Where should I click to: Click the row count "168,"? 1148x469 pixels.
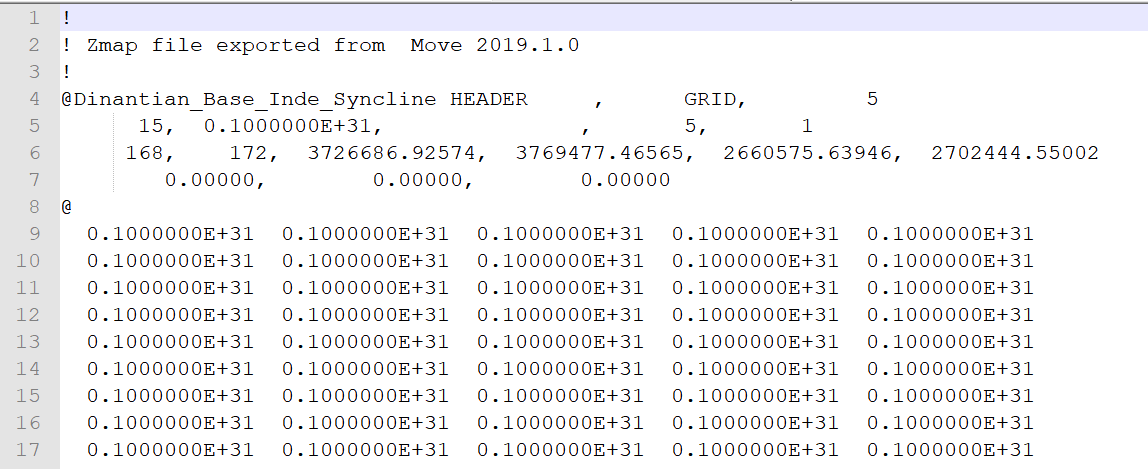click(x=150, y=153)
